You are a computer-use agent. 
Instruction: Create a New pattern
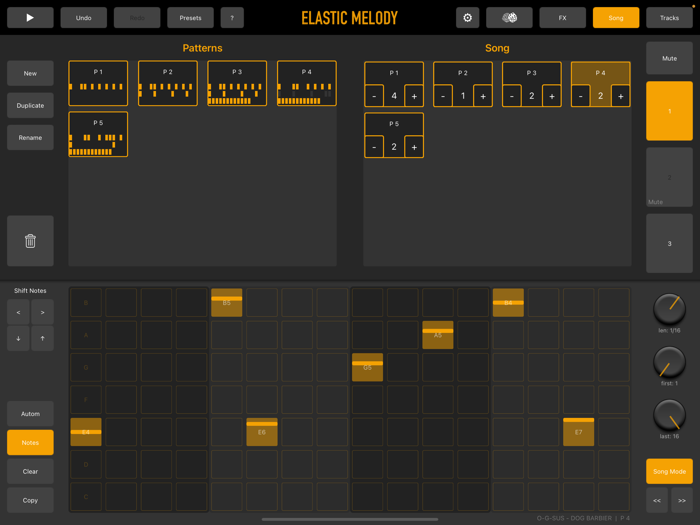click(30, 73)
